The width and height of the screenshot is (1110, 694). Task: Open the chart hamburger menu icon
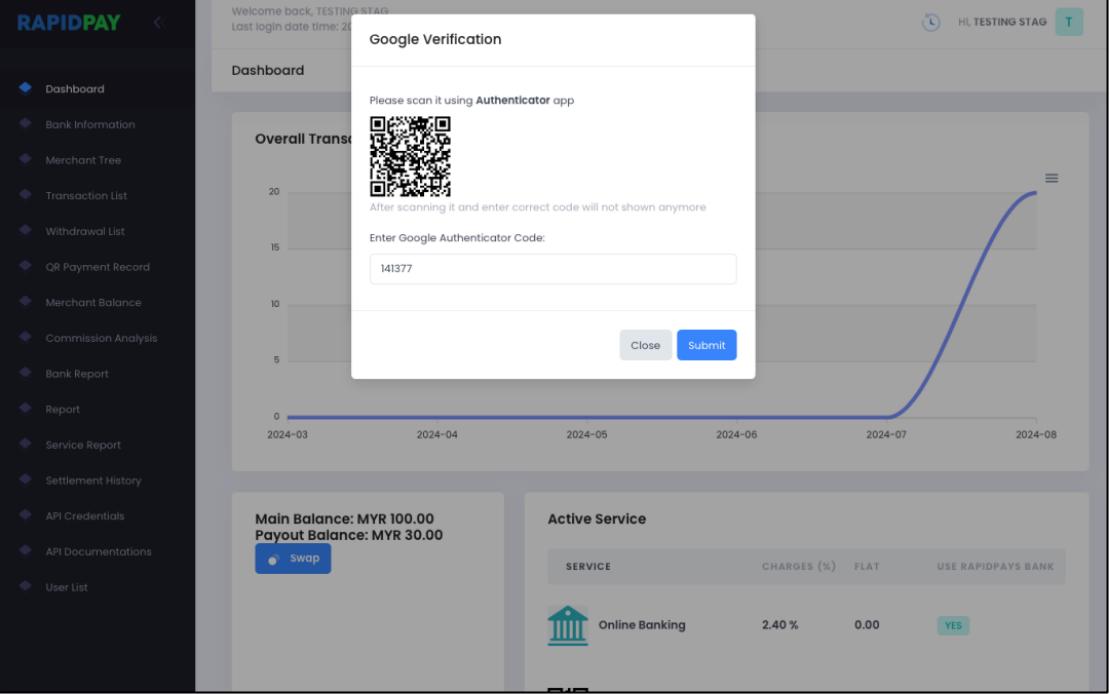coord(1051,178)
